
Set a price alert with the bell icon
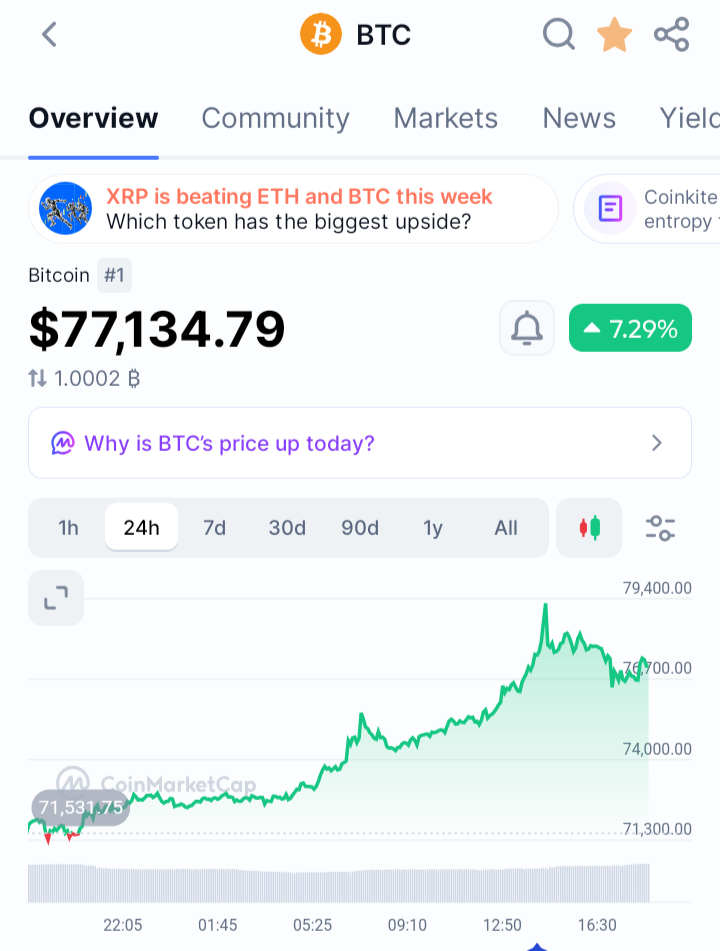(527, 328)
